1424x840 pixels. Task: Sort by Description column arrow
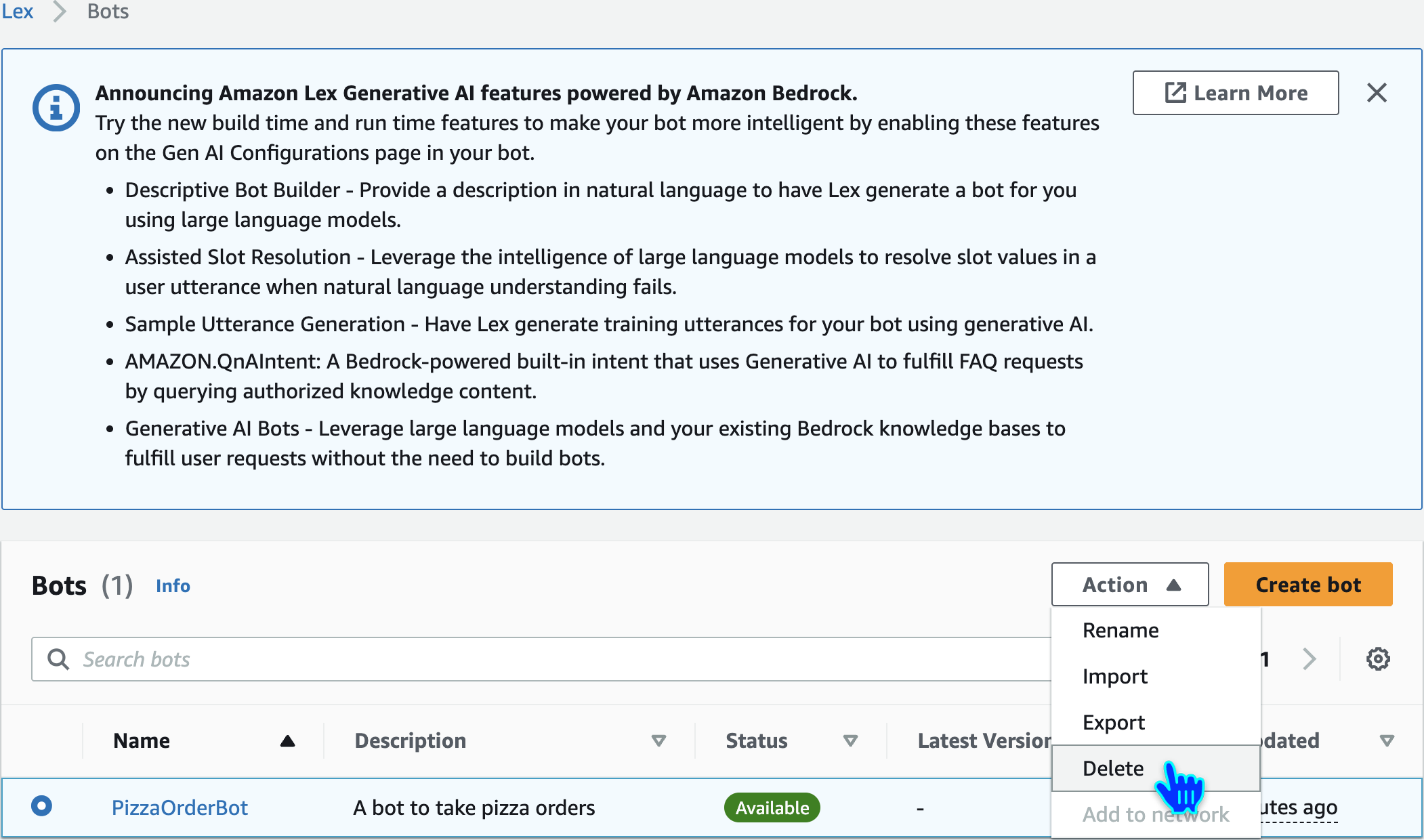[x=658, y=740]
